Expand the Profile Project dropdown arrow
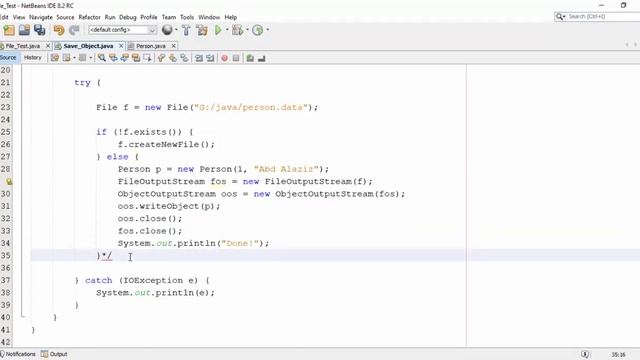The width and height of the screenshot is (640, 360). coord(268,30)
